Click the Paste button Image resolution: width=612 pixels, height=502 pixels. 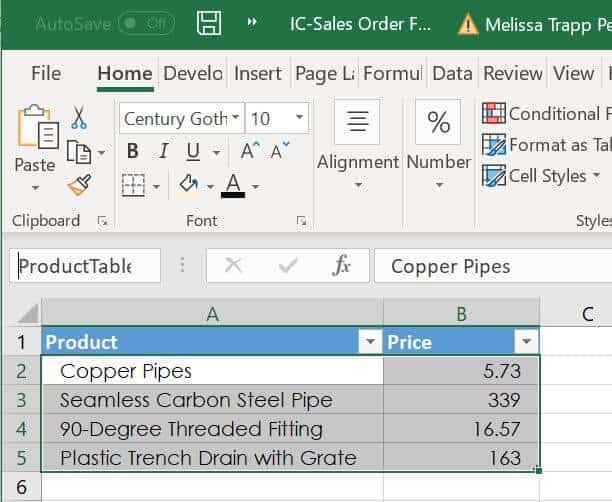pos(35,140)
